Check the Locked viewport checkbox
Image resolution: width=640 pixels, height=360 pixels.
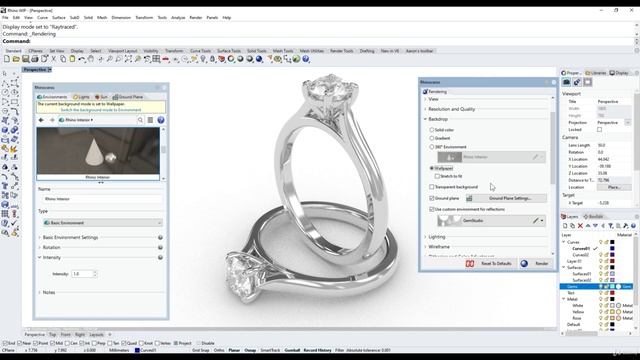599,130
